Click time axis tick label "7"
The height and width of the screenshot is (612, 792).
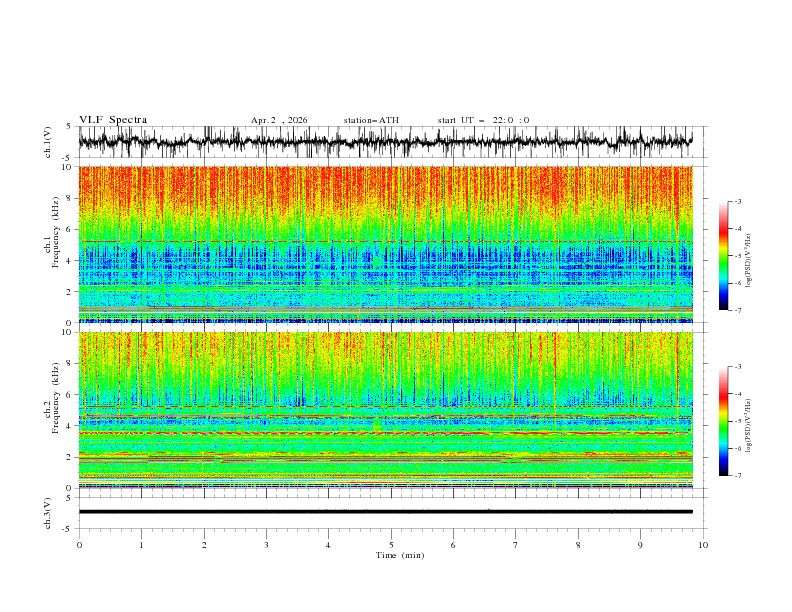pos(516,545)
